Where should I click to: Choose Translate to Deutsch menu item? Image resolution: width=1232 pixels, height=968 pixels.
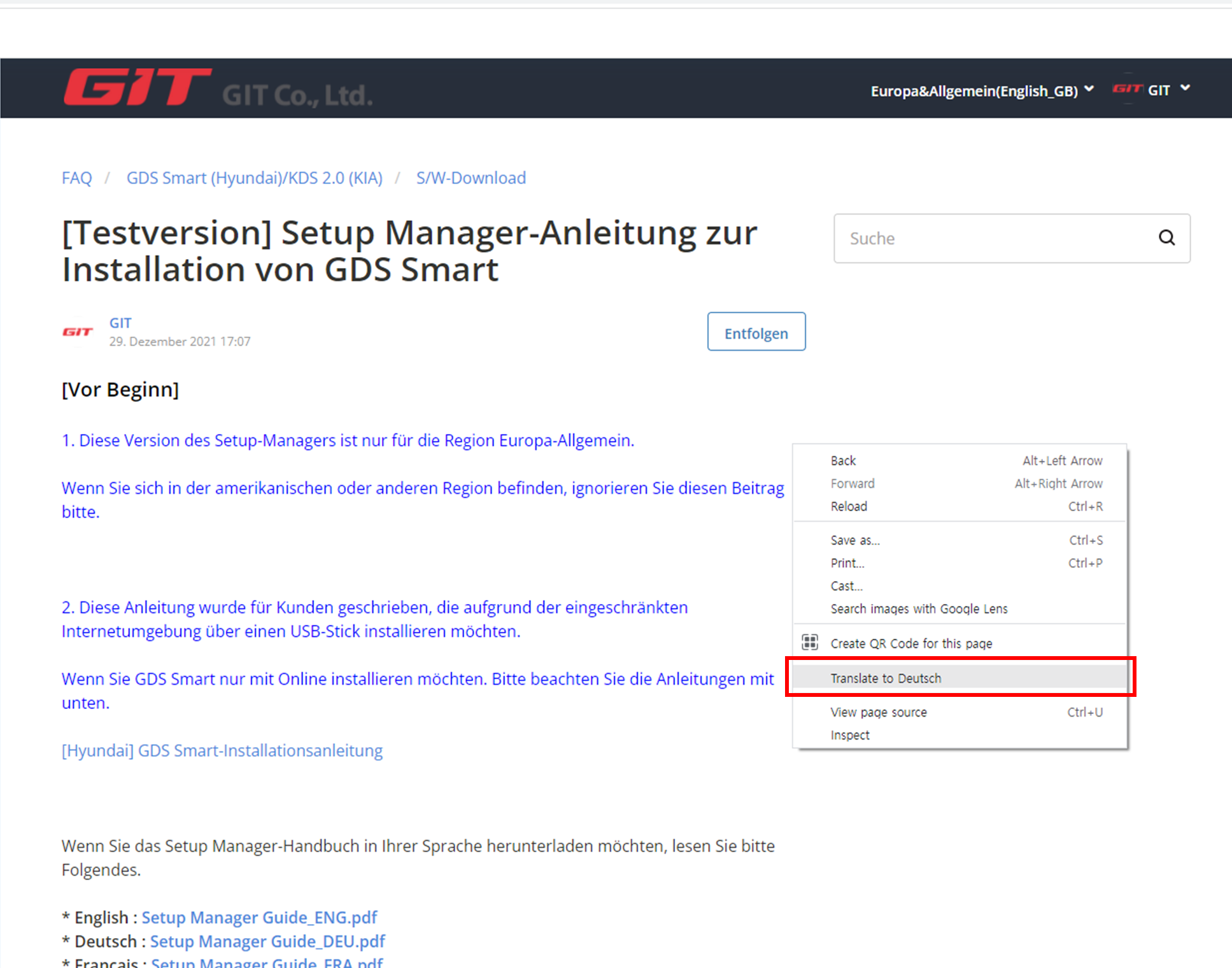pyautogui.click(x=960, y=678)
